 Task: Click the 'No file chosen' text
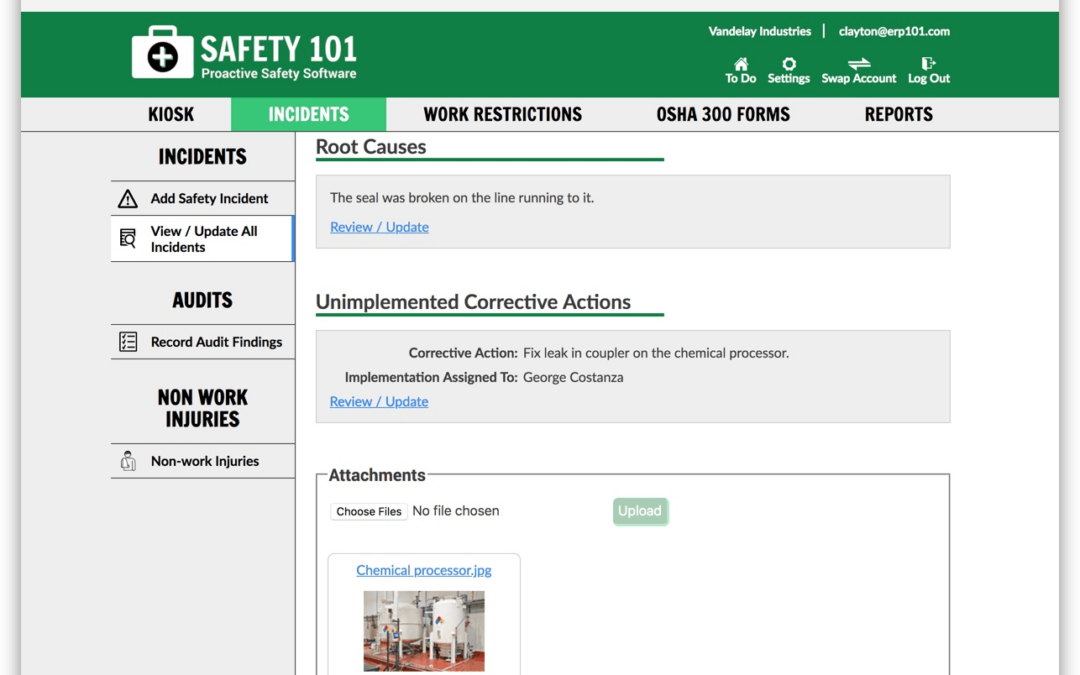(x=456, y=511)
